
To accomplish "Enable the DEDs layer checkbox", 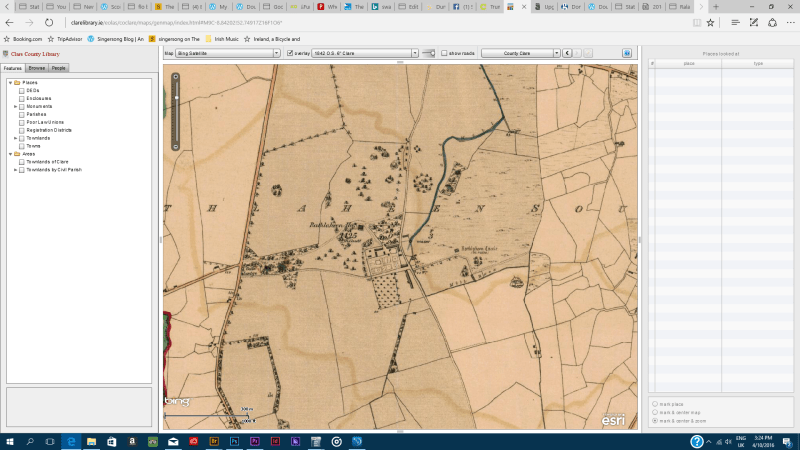I will coord(22,90).
